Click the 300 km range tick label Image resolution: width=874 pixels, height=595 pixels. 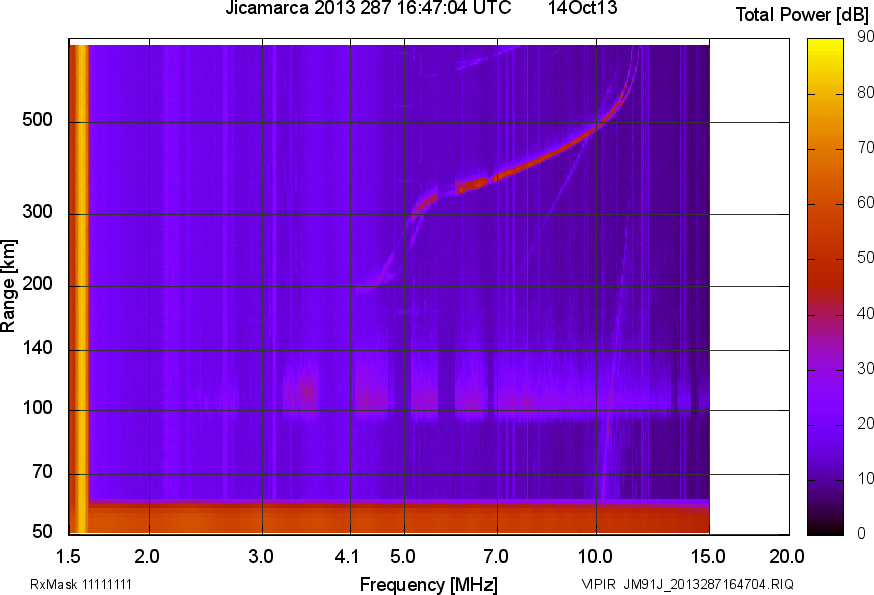click(37, 212)
